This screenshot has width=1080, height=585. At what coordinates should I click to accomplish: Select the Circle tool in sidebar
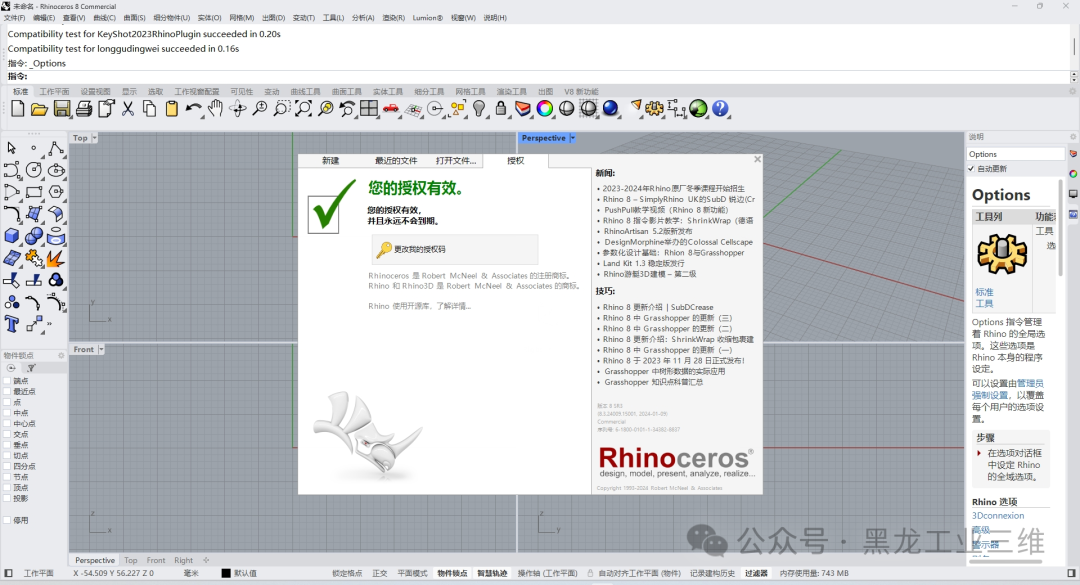tap(34, 170)
